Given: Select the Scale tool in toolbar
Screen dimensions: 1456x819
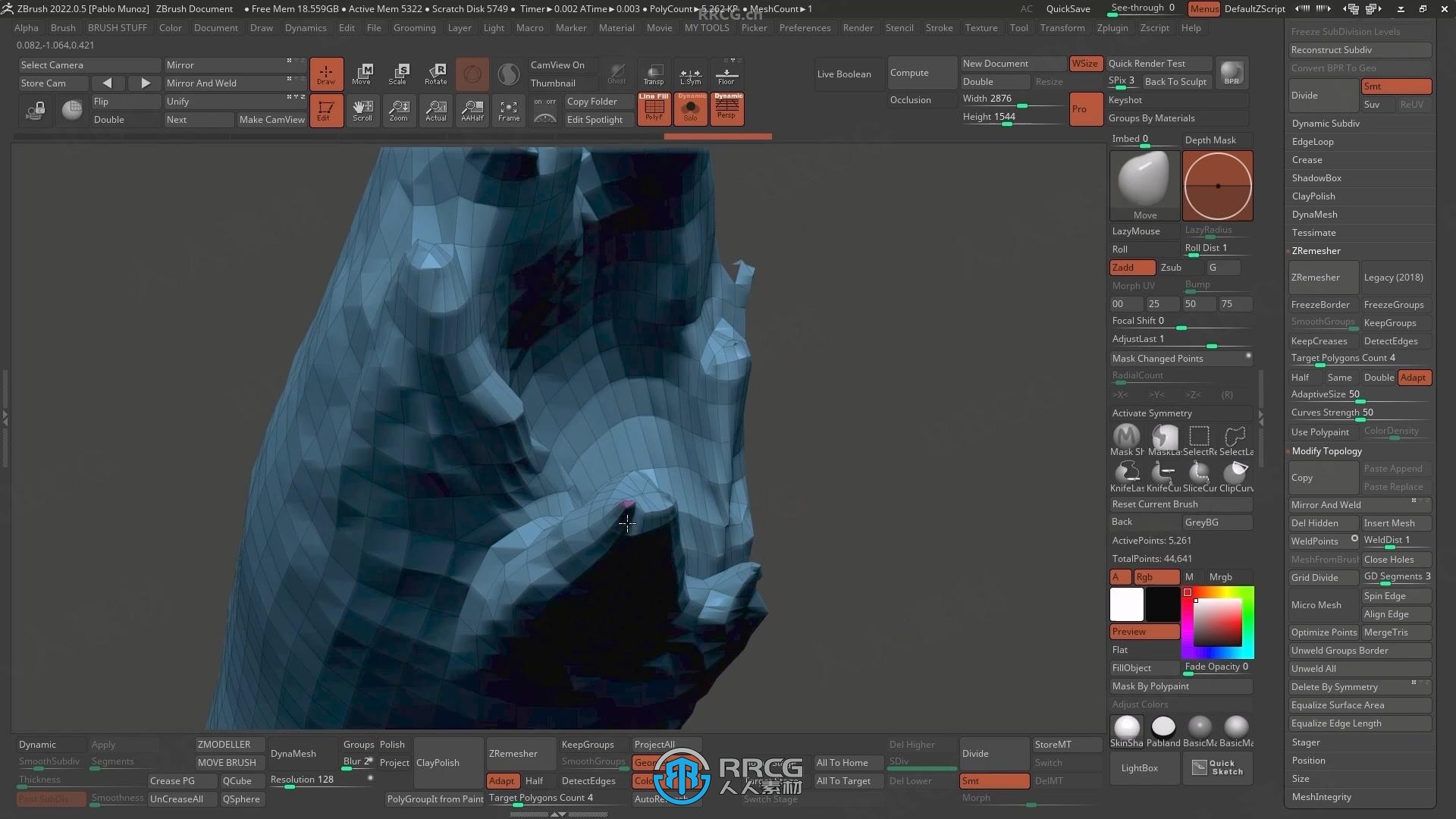Looking at the screenshot, I should (398, 73).
